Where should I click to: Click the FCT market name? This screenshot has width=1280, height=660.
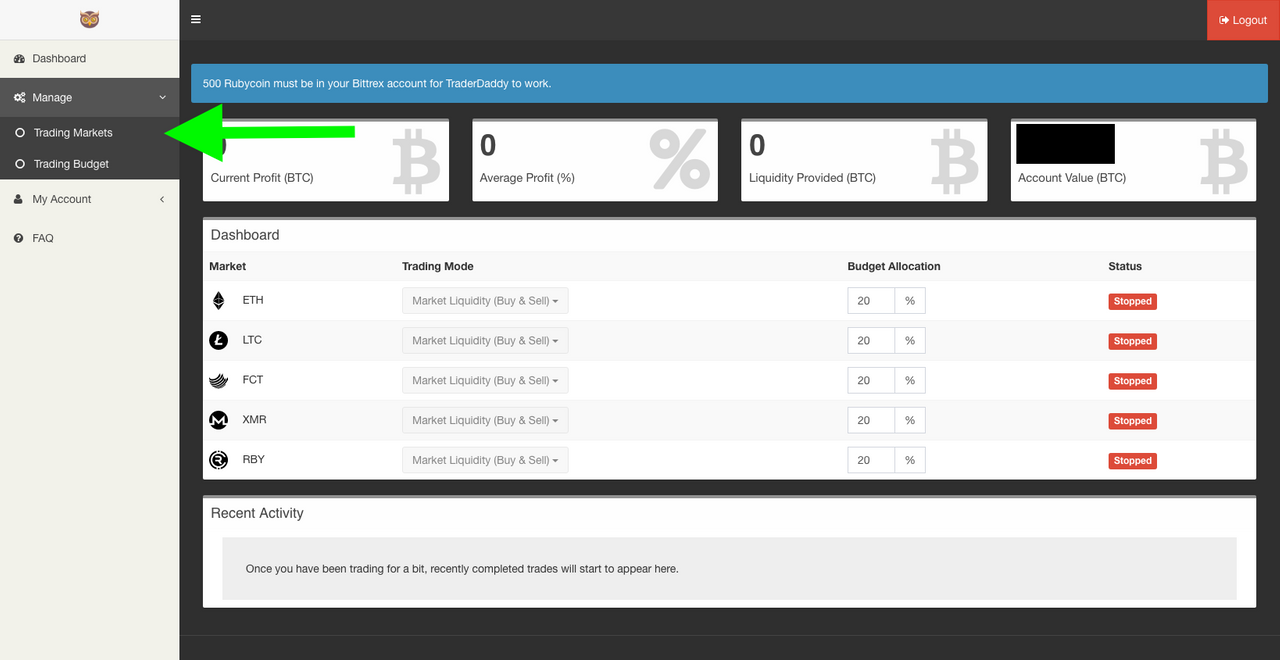point(253,380)
